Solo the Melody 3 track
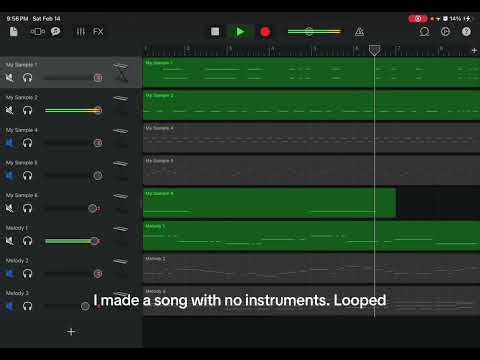Screen dimensions: 480x360 click(x=27, y=306)
